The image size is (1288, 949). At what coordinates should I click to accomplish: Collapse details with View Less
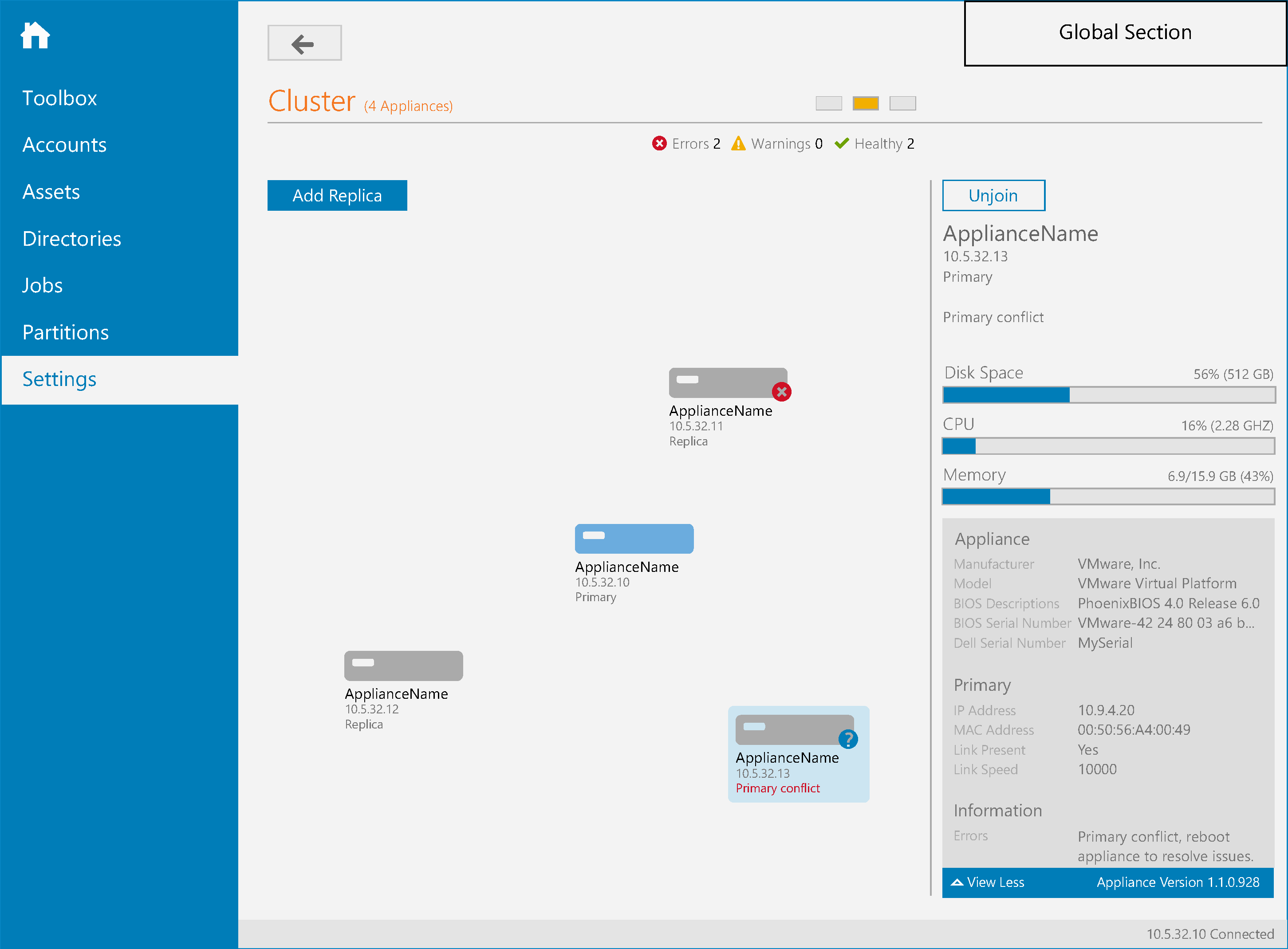pos(988,882)
